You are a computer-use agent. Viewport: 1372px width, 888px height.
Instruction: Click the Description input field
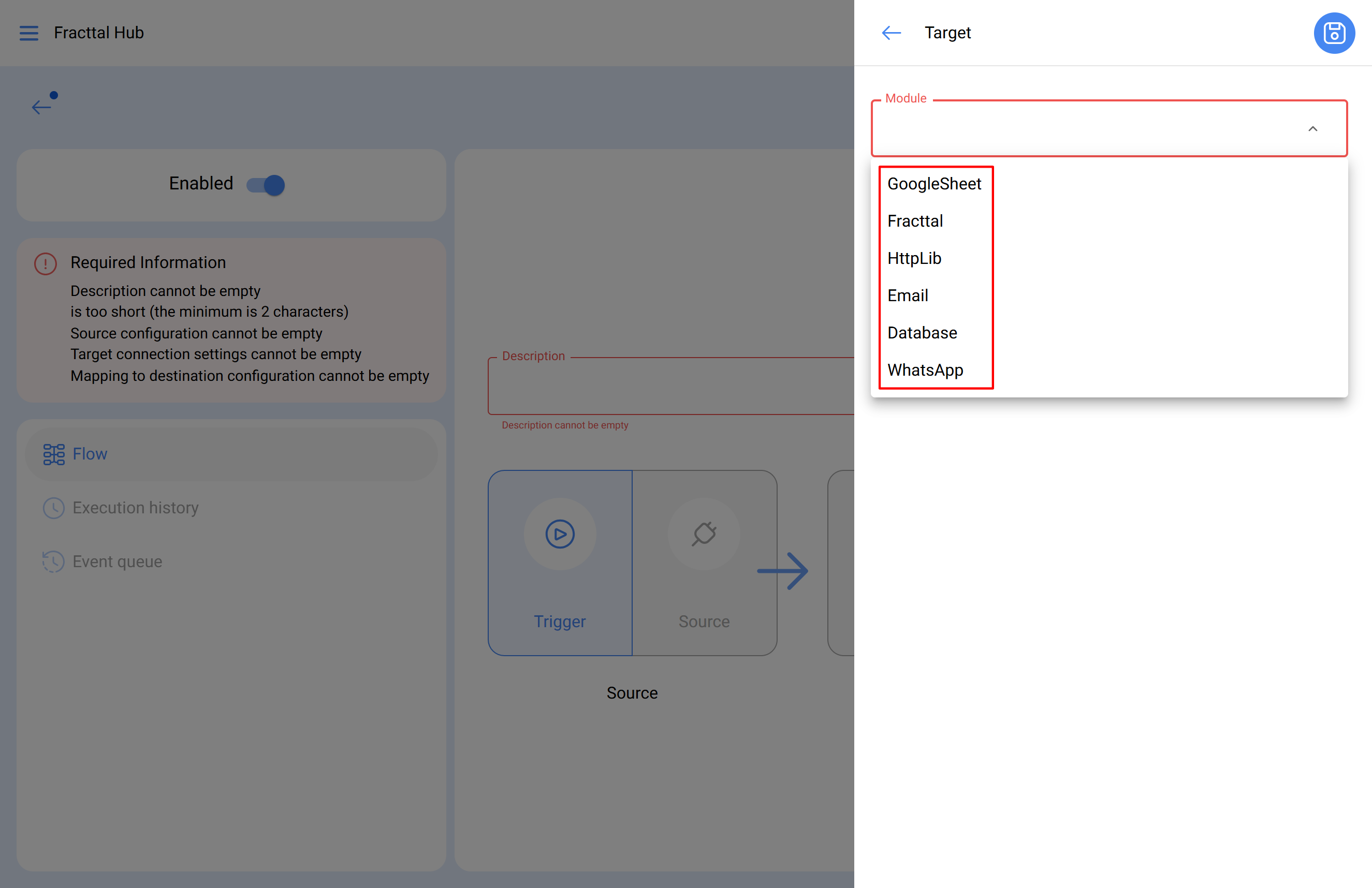669,386
